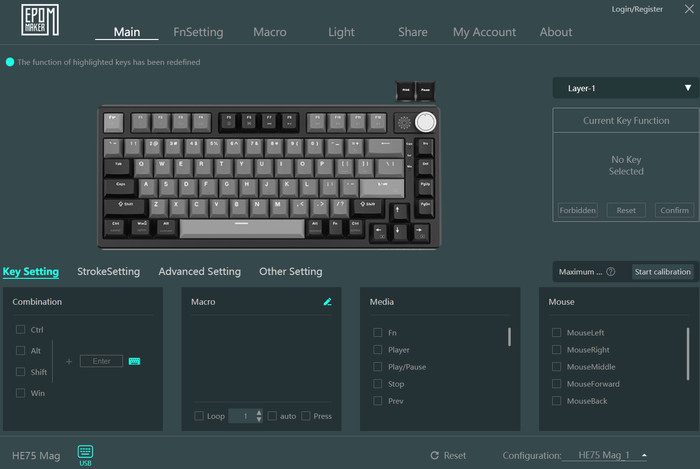The width and height of the screenshot is (700, 469).
Task: Open the StrokeSetting tab
Action: coord(108,271)
